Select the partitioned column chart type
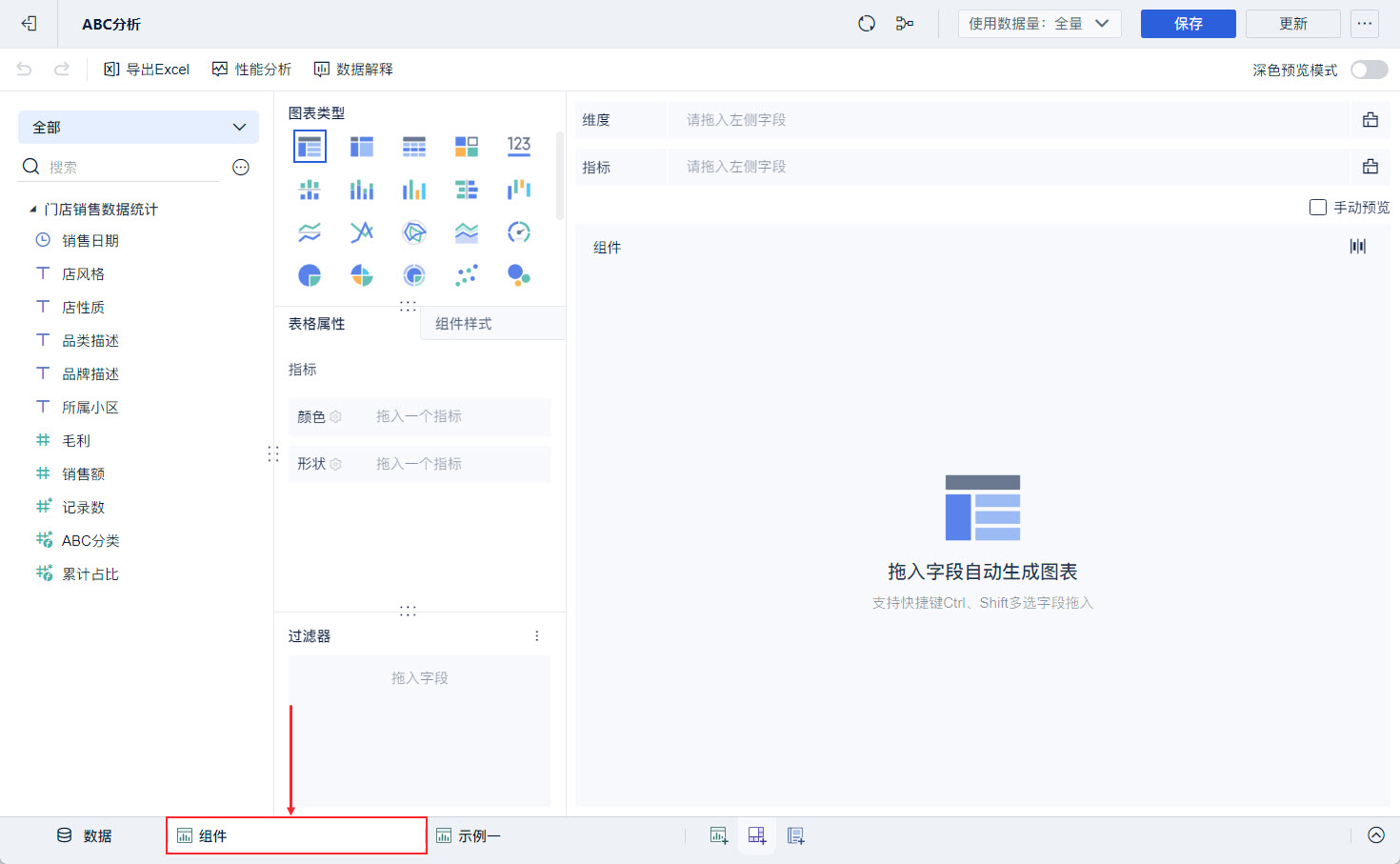 [x=310, y=190]
